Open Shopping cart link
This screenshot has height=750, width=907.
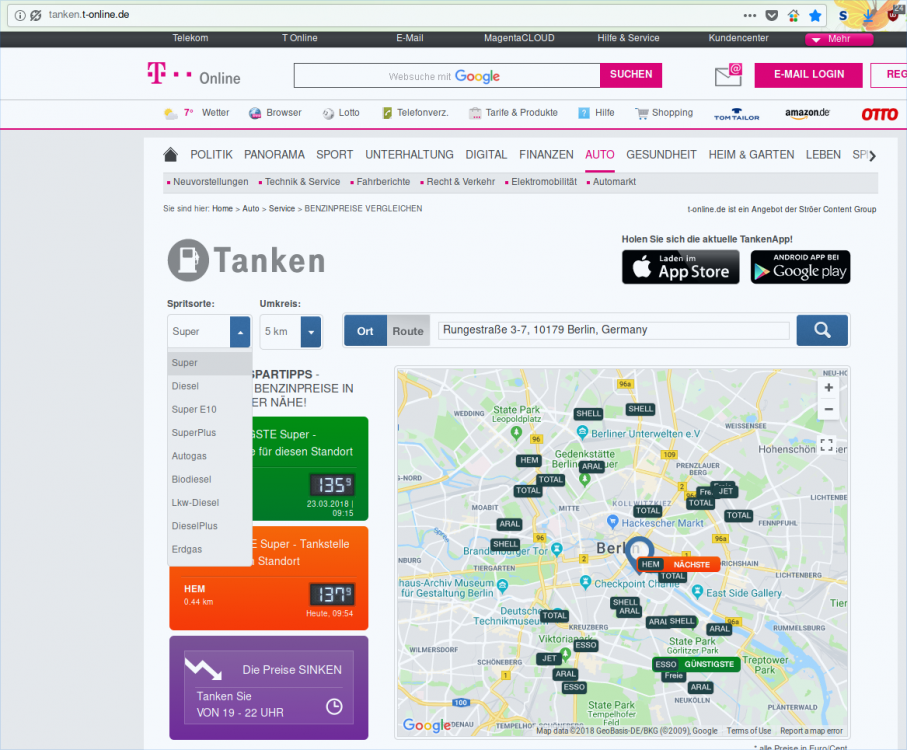pos(663,113)
